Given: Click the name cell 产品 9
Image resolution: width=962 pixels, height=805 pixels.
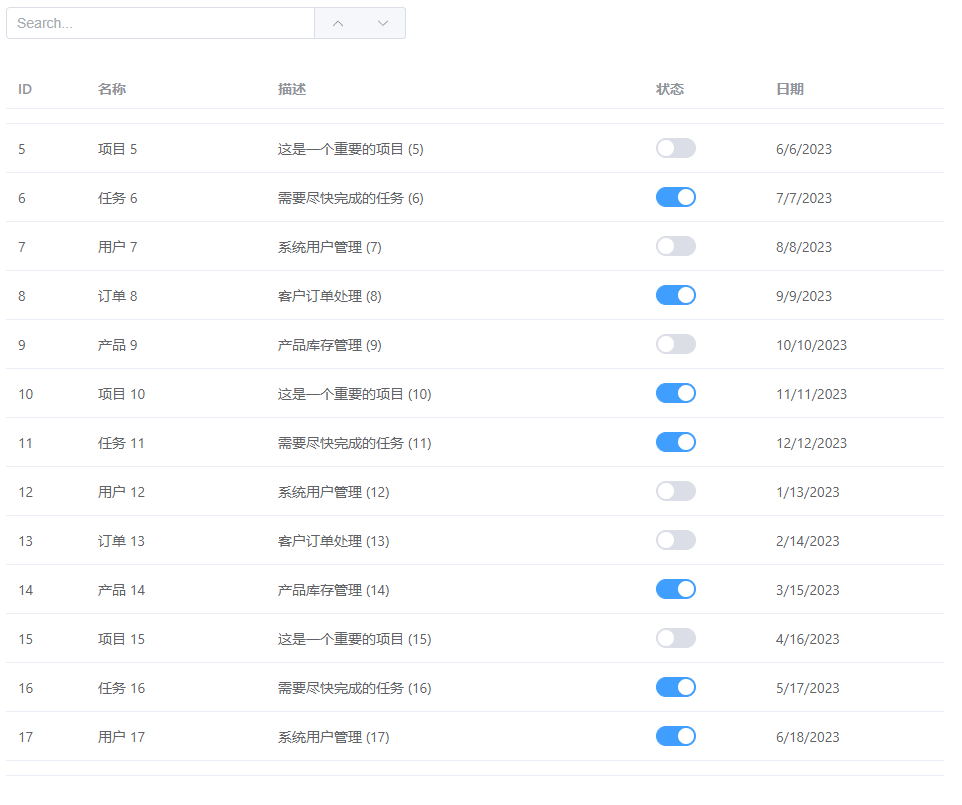Looking at the screenshot, I should click(117, 345).
